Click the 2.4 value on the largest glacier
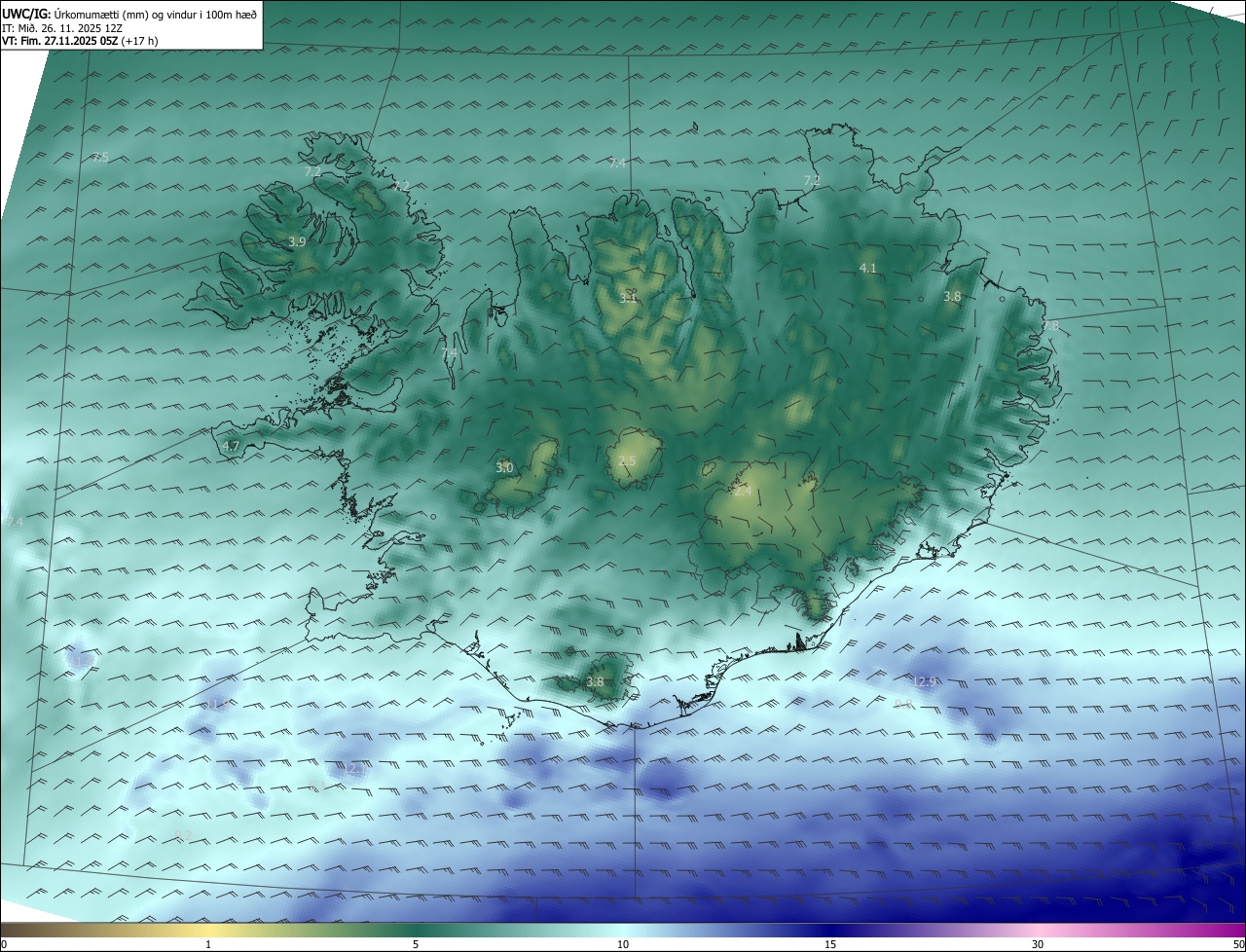 click(x=742, y=492)
